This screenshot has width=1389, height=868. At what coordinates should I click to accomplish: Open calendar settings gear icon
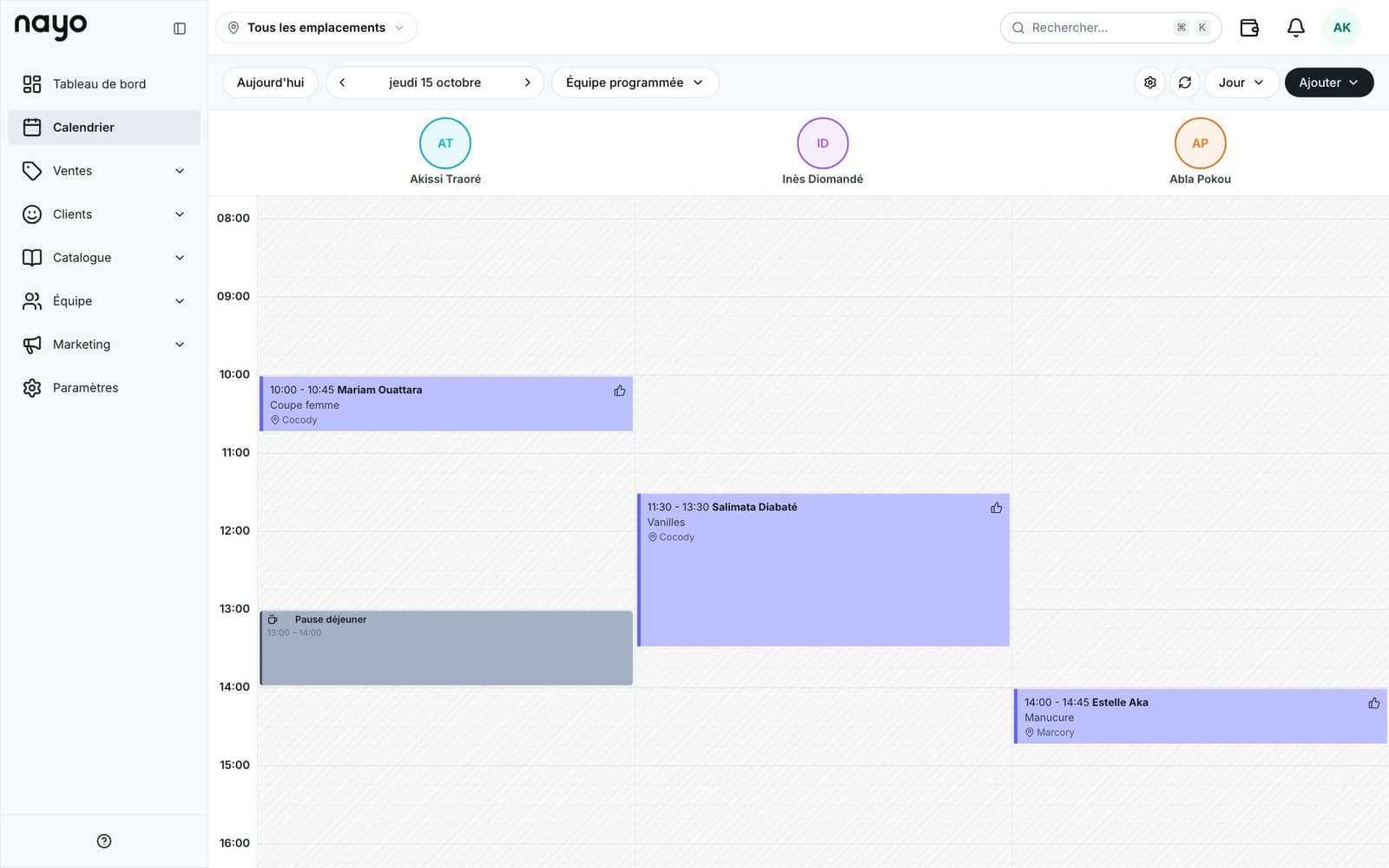click(1150, 82)
